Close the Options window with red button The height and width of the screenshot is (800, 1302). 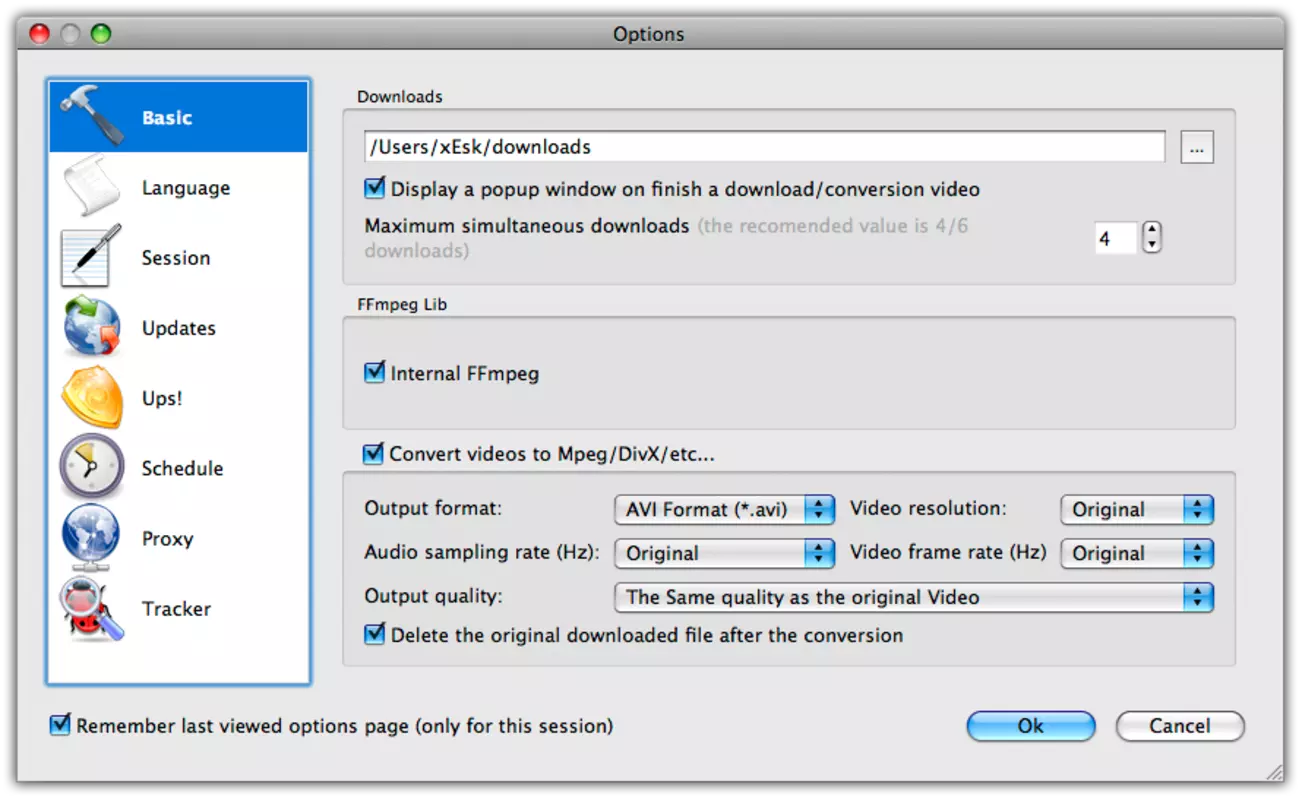pyautogui.click(x=39, y=34)
